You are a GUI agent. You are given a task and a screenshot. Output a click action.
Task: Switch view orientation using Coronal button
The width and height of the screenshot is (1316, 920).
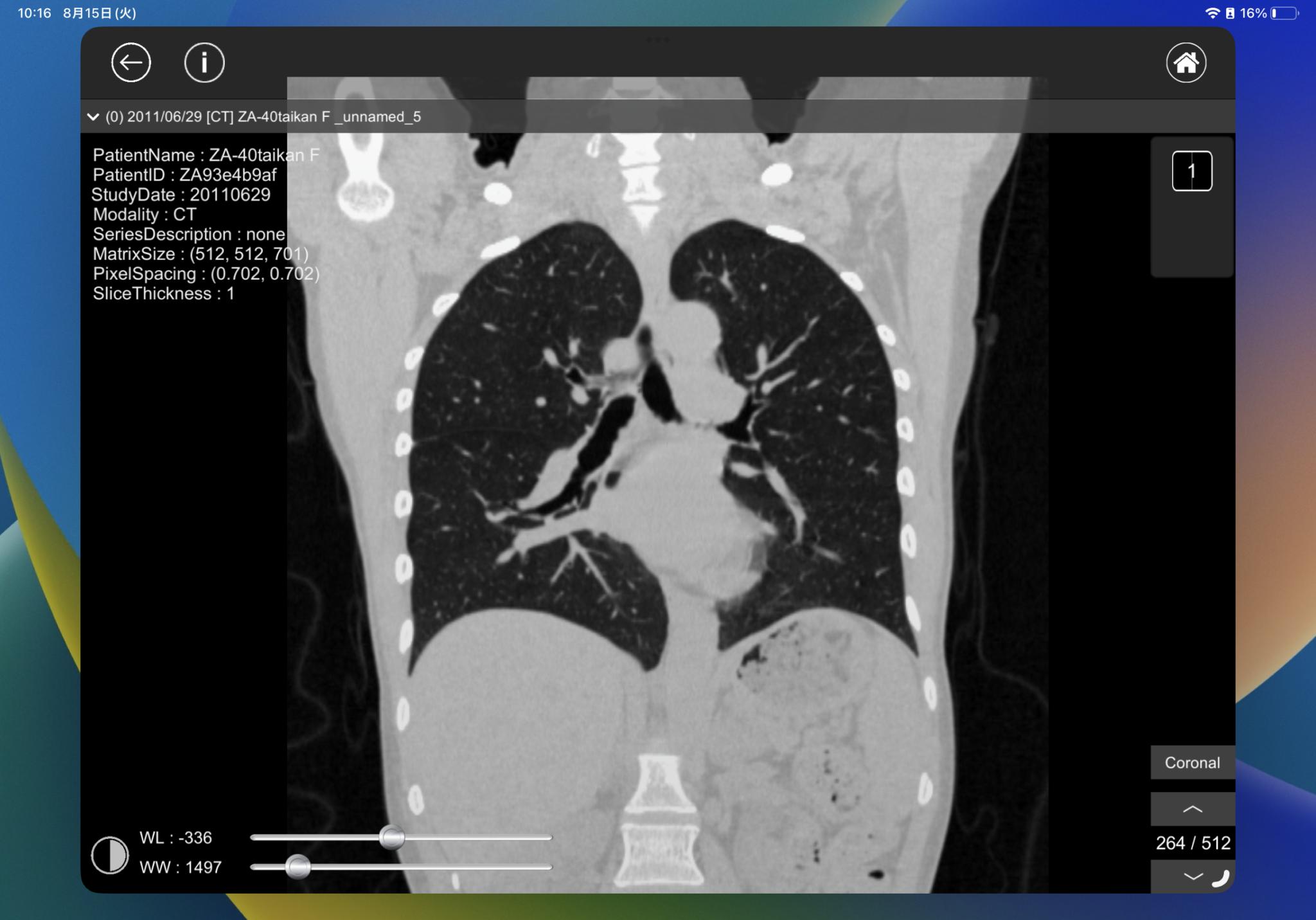click(1192, 762)
